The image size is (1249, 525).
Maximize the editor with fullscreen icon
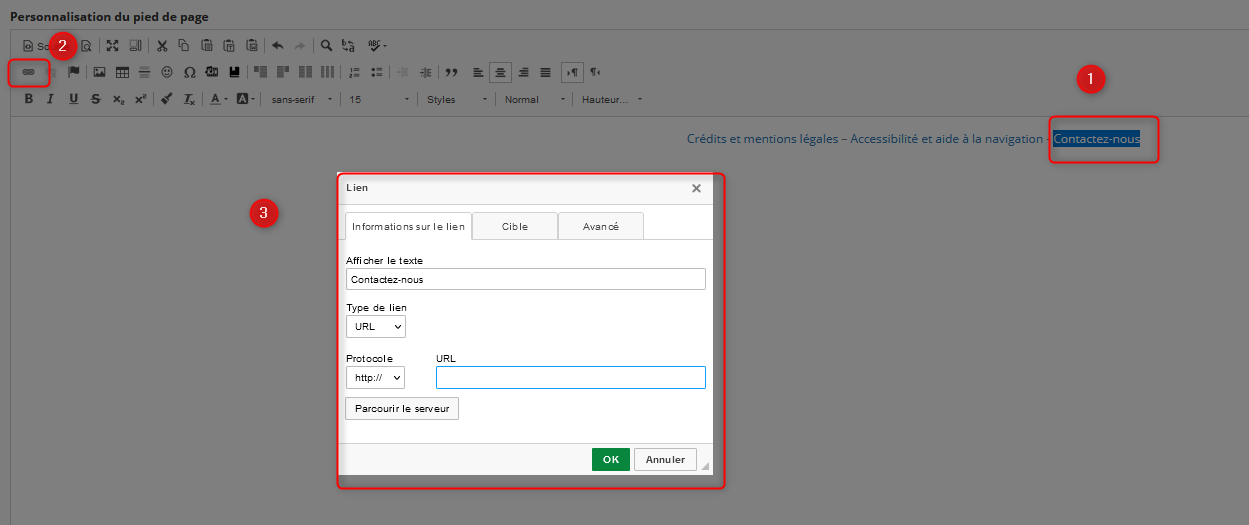[x=112, y=45]
